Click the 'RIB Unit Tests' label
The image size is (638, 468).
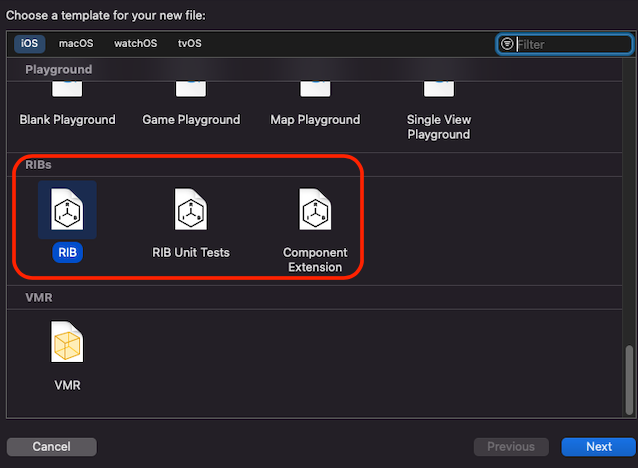click(191, 253)
